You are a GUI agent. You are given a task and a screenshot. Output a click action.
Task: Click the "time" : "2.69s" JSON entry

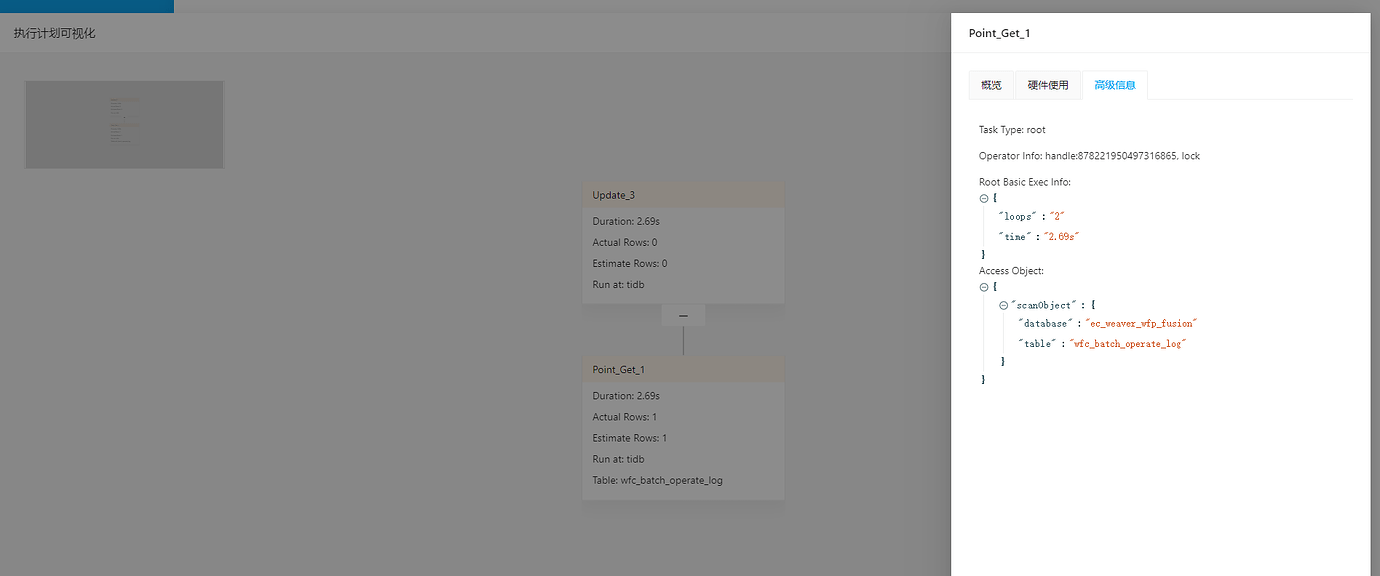1039,236
